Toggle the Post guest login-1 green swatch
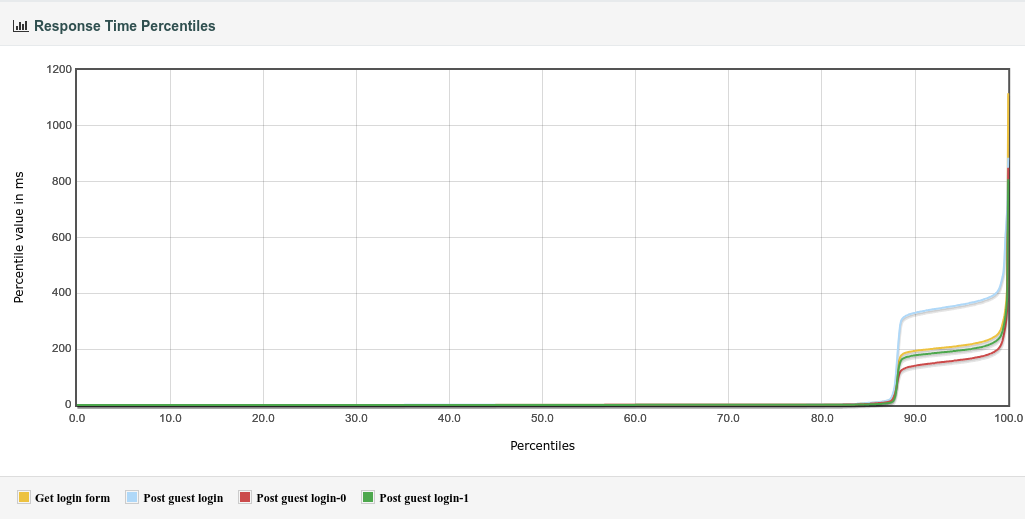 pyautogui.click(x=368, y=497)
